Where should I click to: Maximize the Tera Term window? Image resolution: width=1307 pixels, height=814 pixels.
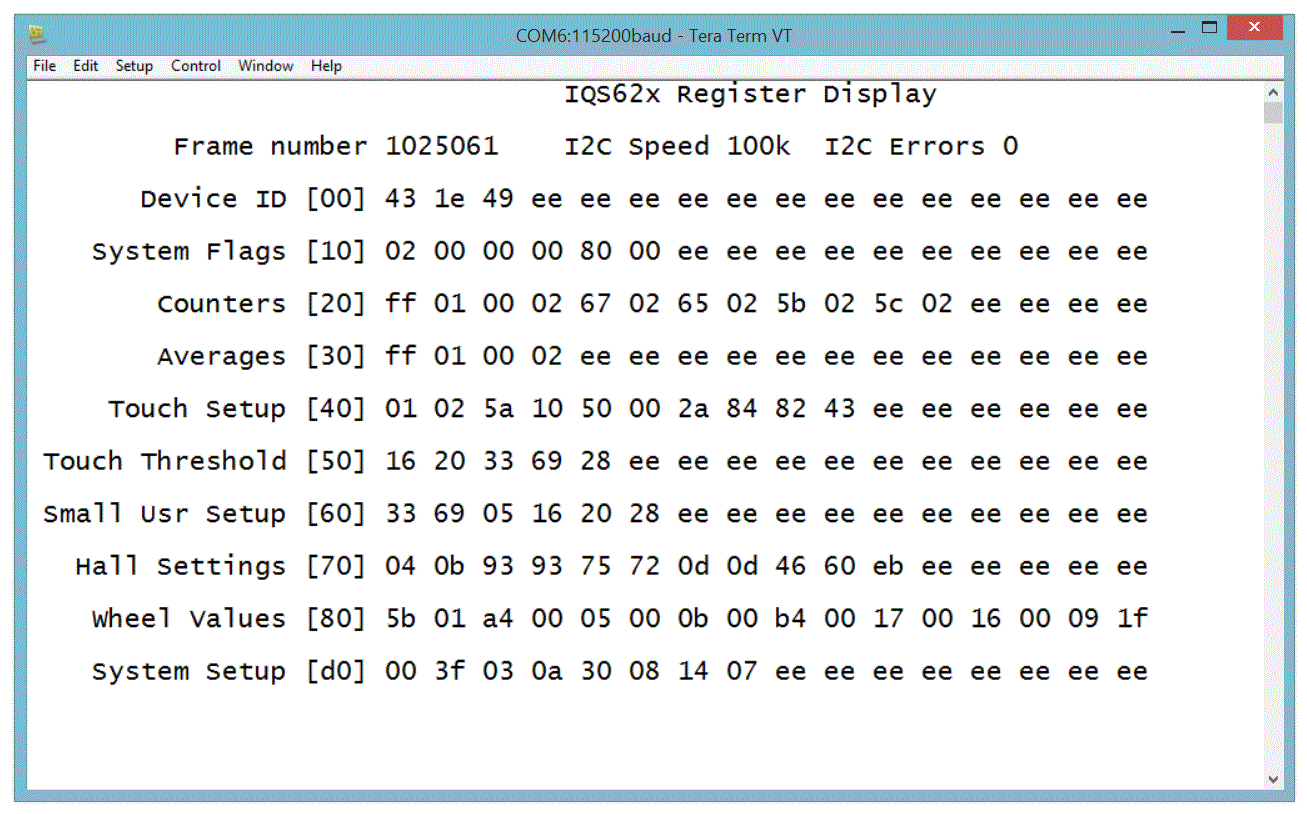1210,28
